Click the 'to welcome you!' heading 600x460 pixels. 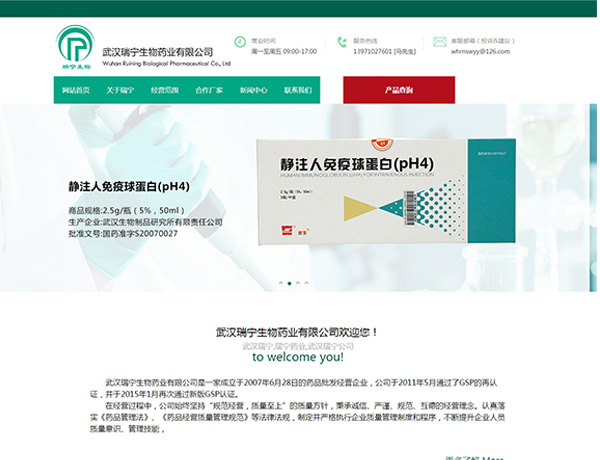pos(298,357)
